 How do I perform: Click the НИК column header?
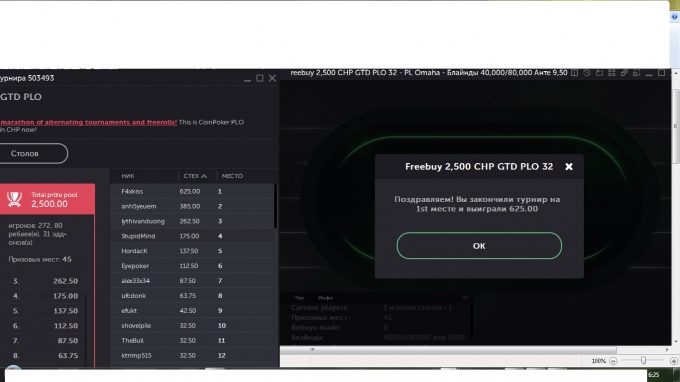pos(128,176)
